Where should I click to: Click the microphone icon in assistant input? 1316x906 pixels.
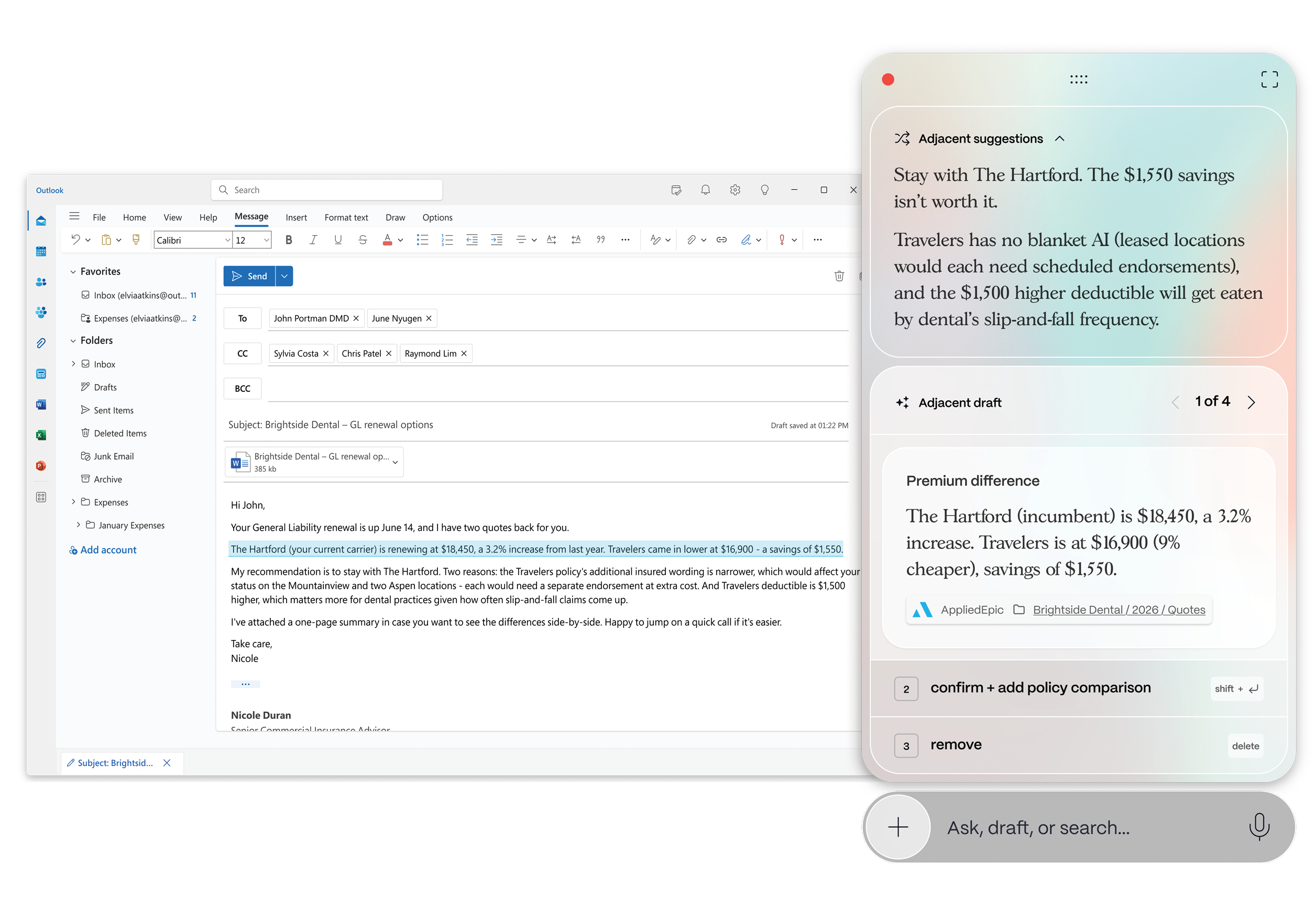pos(1259,827)
